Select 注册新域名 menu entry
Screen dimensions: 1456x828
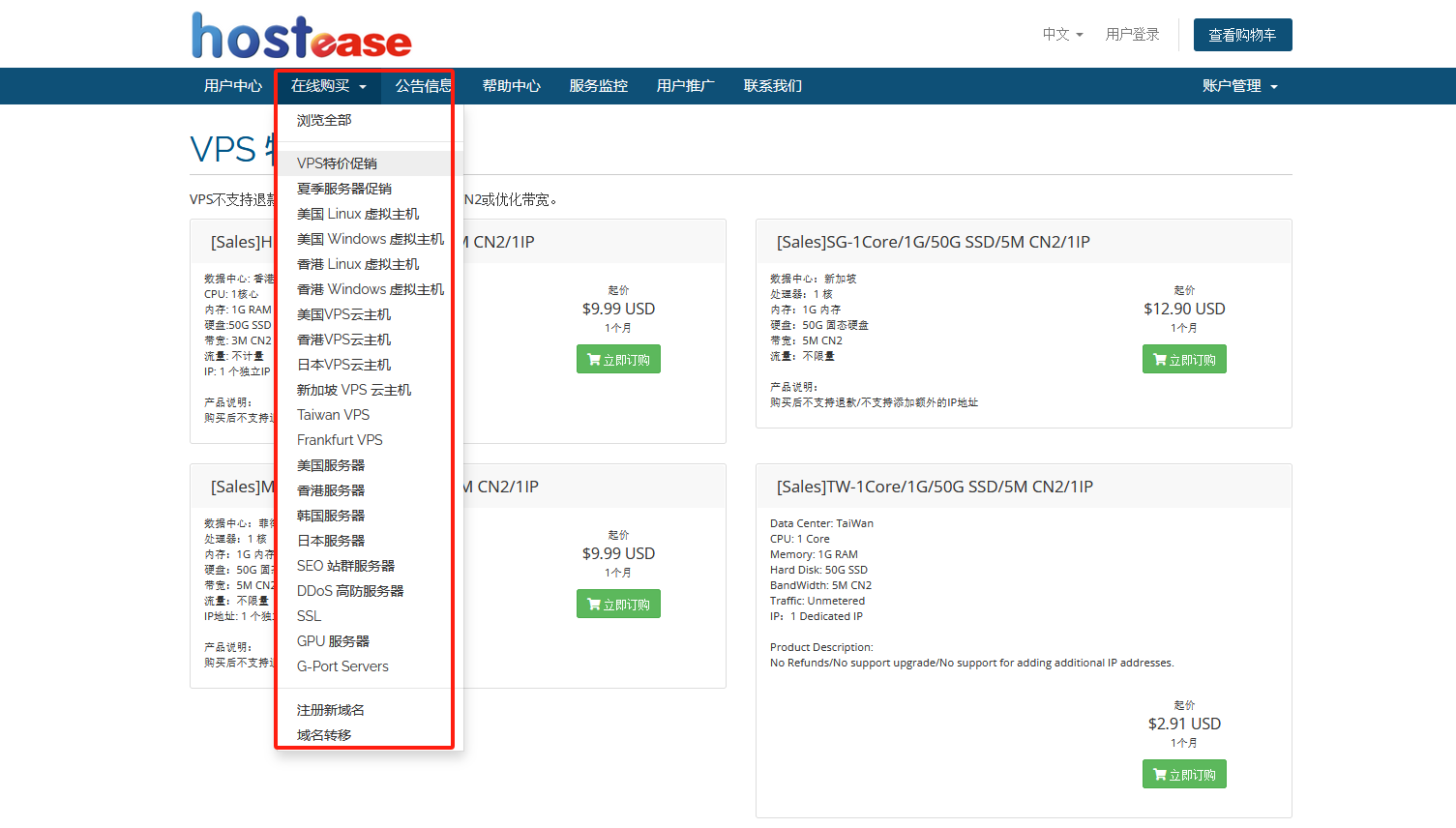point(370,710)
